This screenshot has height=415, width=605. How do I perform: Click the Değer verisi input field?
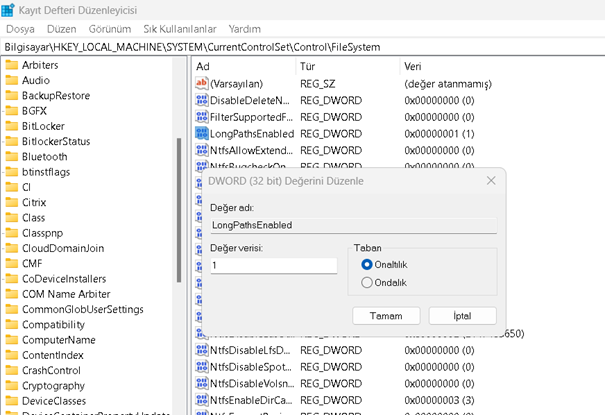273,266
